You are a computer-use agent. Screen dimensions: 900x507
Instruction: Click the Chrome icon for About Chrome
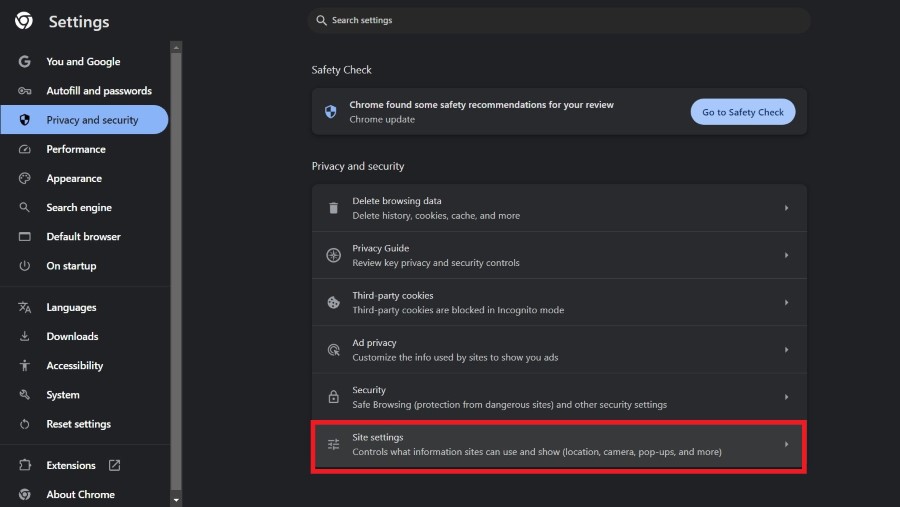24,494
